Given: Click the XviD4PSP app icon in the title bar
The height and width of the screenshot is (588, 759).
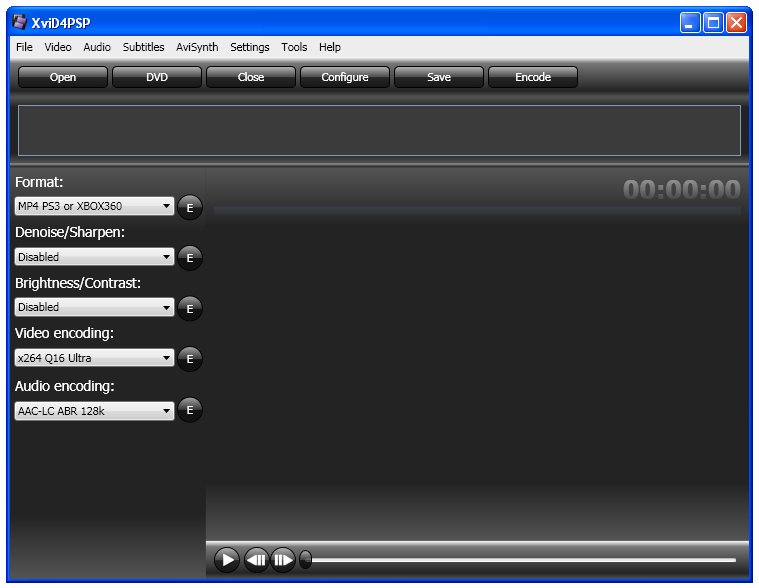Looking at the screenshot, I should 19,22.
